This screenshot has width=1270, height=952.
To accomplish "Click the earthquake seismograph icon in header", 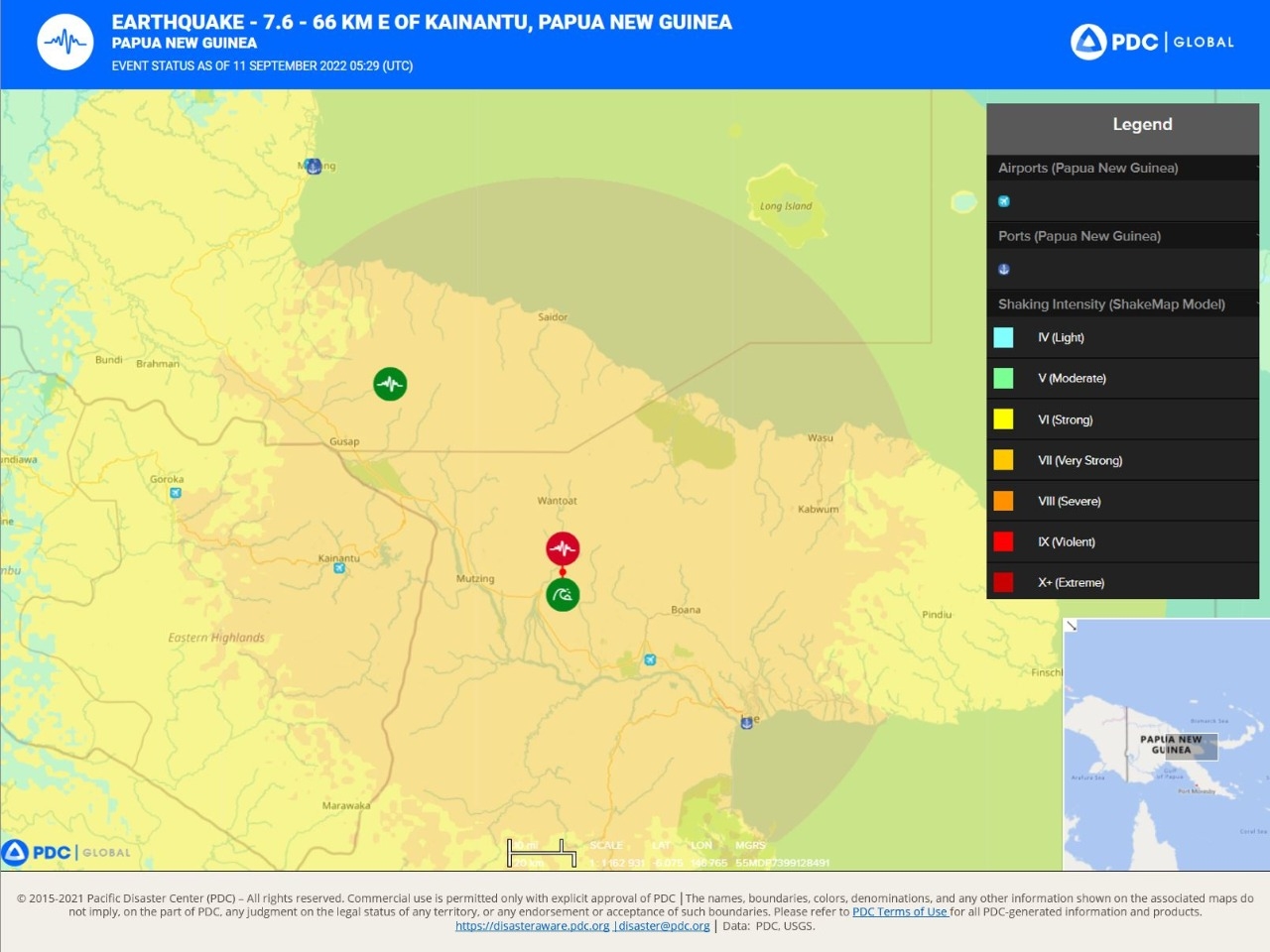I will point(65,42).
